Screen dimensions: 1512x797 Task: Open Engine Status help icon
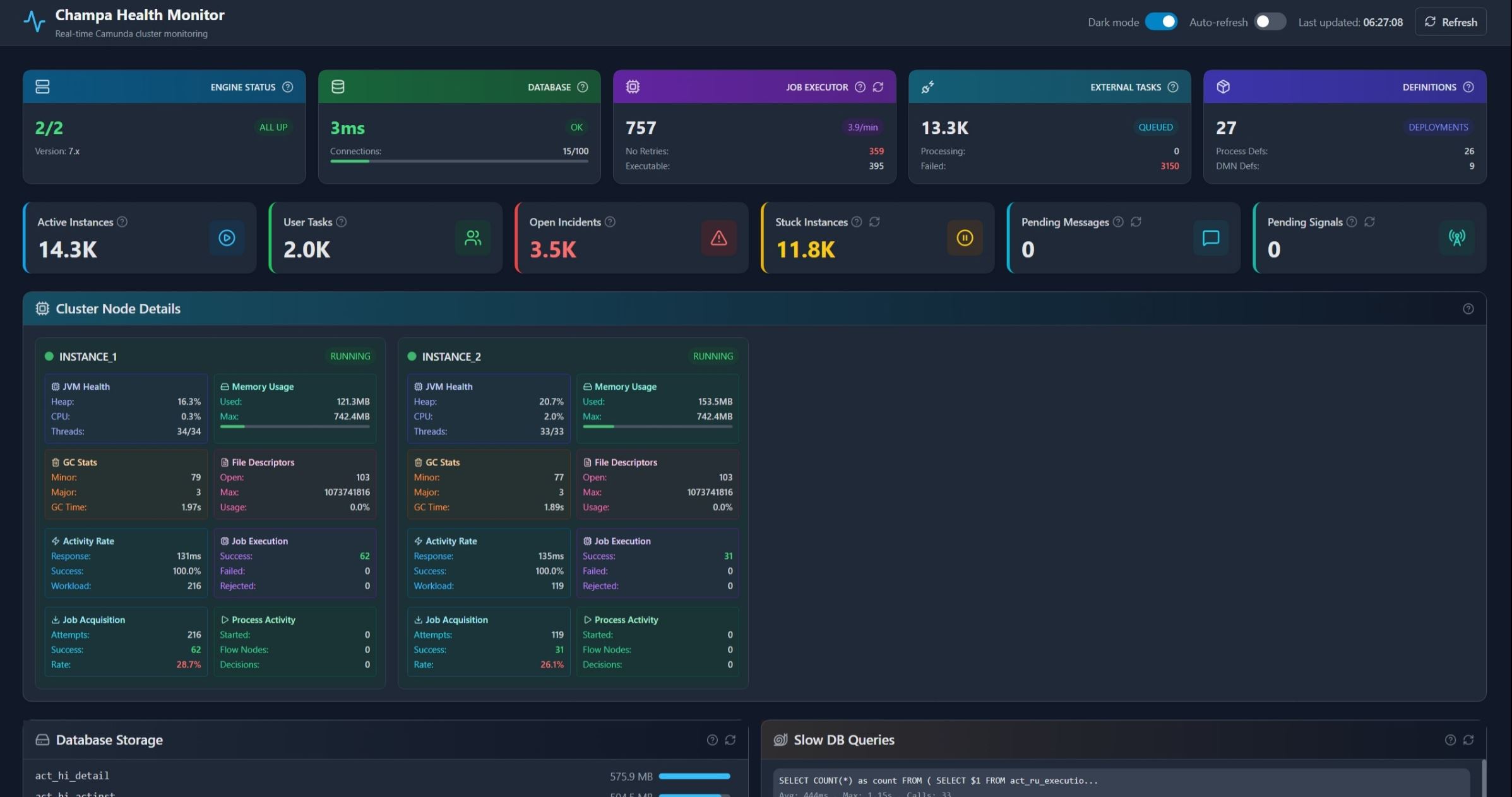click(288, 87)
